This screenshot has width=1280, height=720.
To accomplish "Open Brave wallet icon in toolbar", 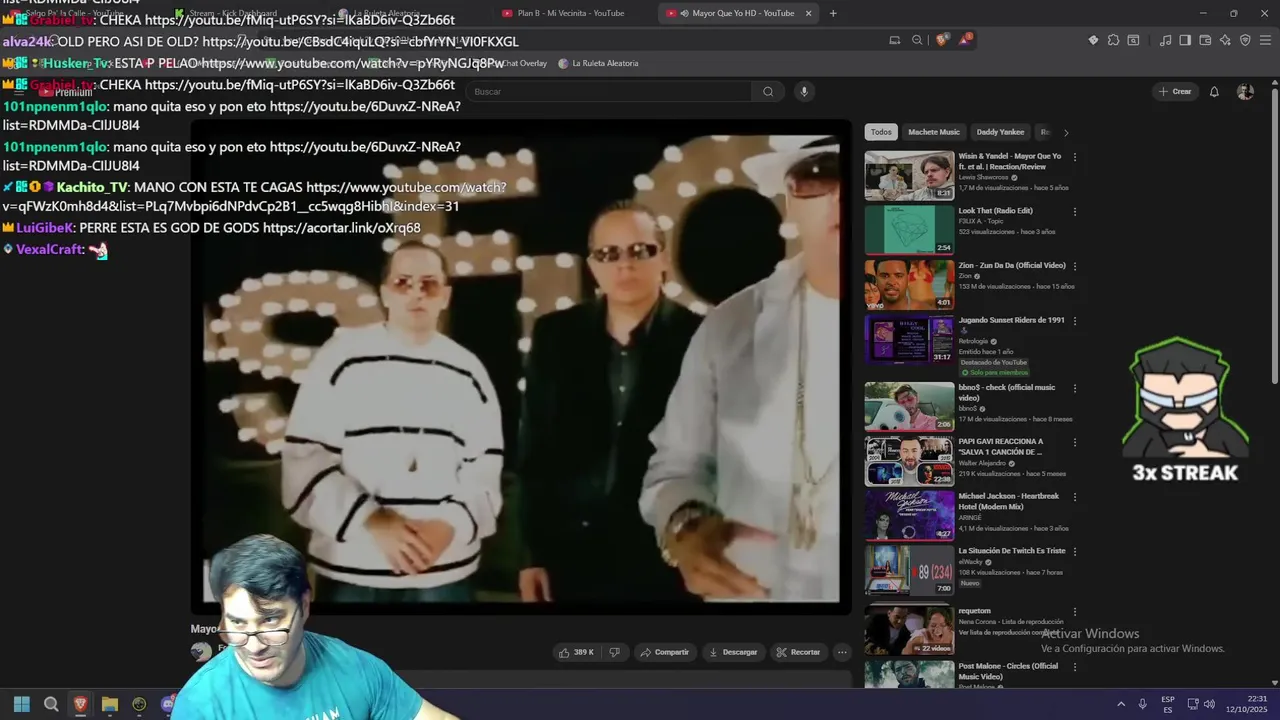I will coord(1205,40).
